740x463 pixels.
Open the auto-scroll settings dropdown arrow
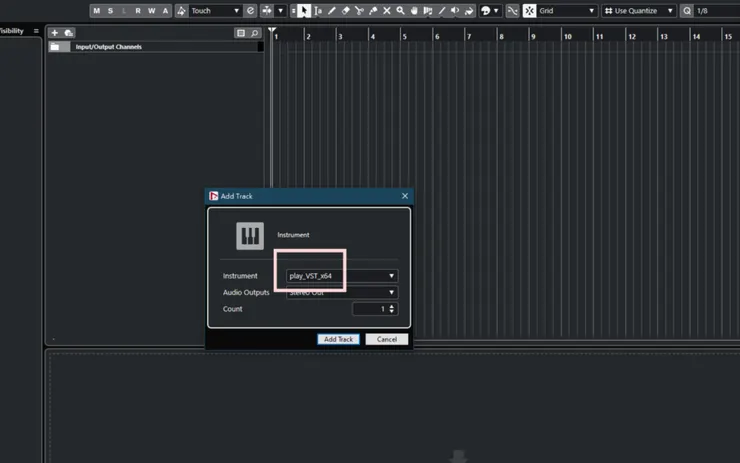tap(280, 10)
